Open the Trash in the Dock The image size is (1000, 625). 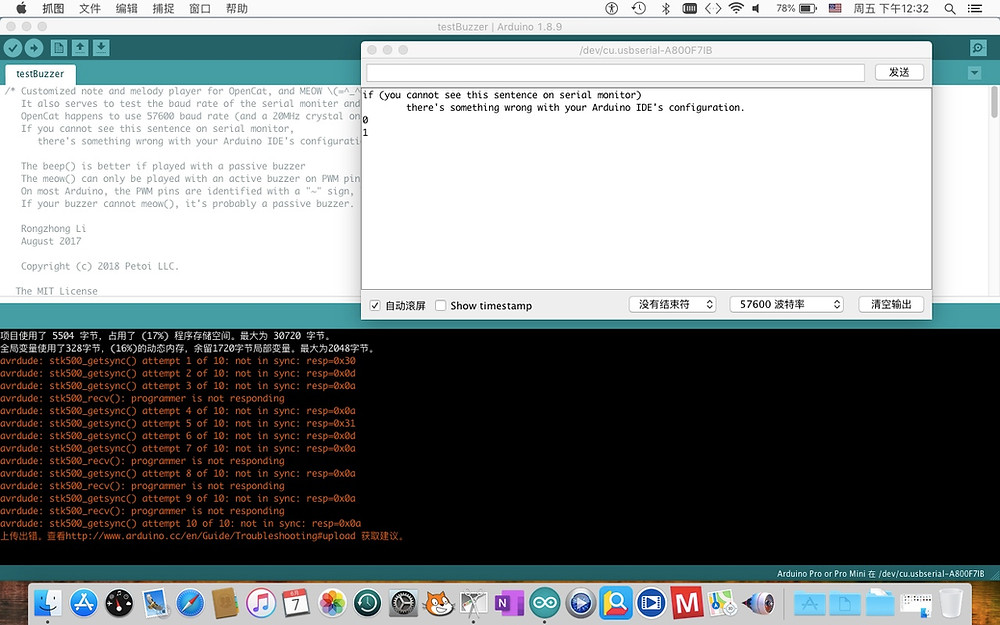coord(951,603)
